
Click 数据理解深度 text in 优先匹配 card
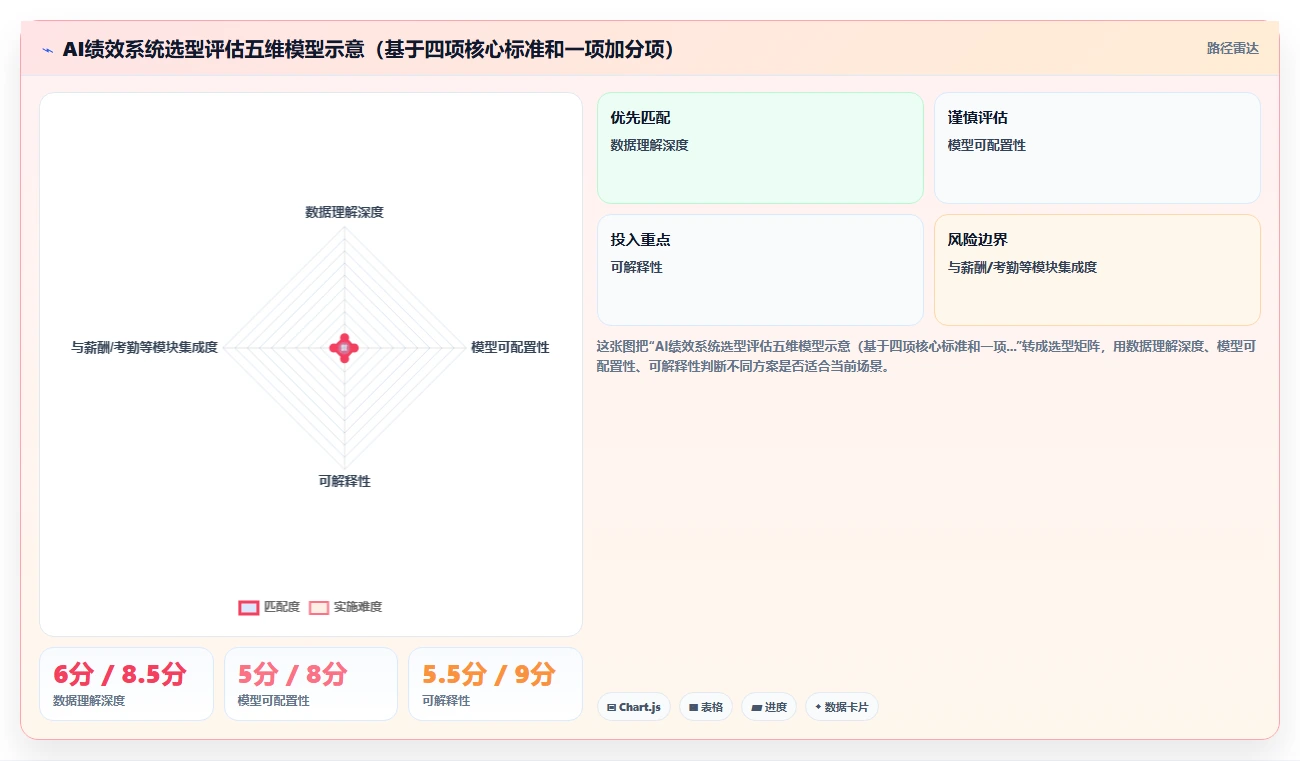(x=649, y=145)
